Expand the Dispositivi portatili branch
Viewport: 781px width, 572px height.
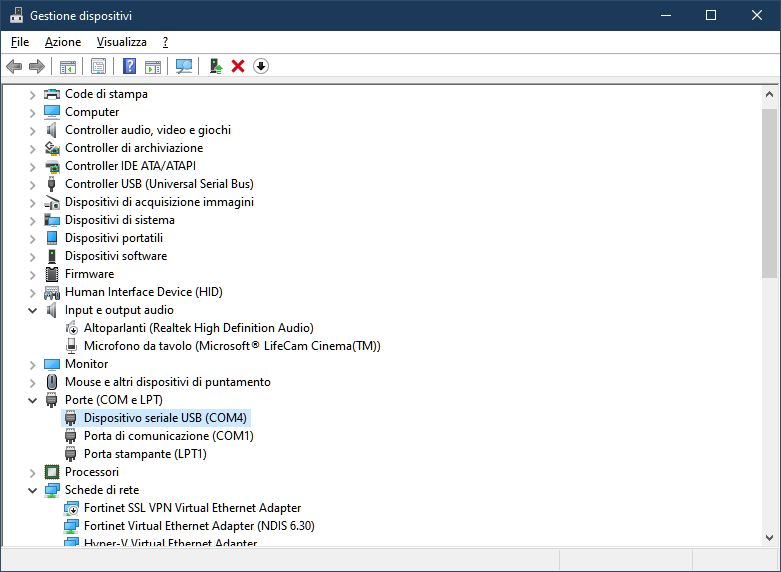pos(32,239)
